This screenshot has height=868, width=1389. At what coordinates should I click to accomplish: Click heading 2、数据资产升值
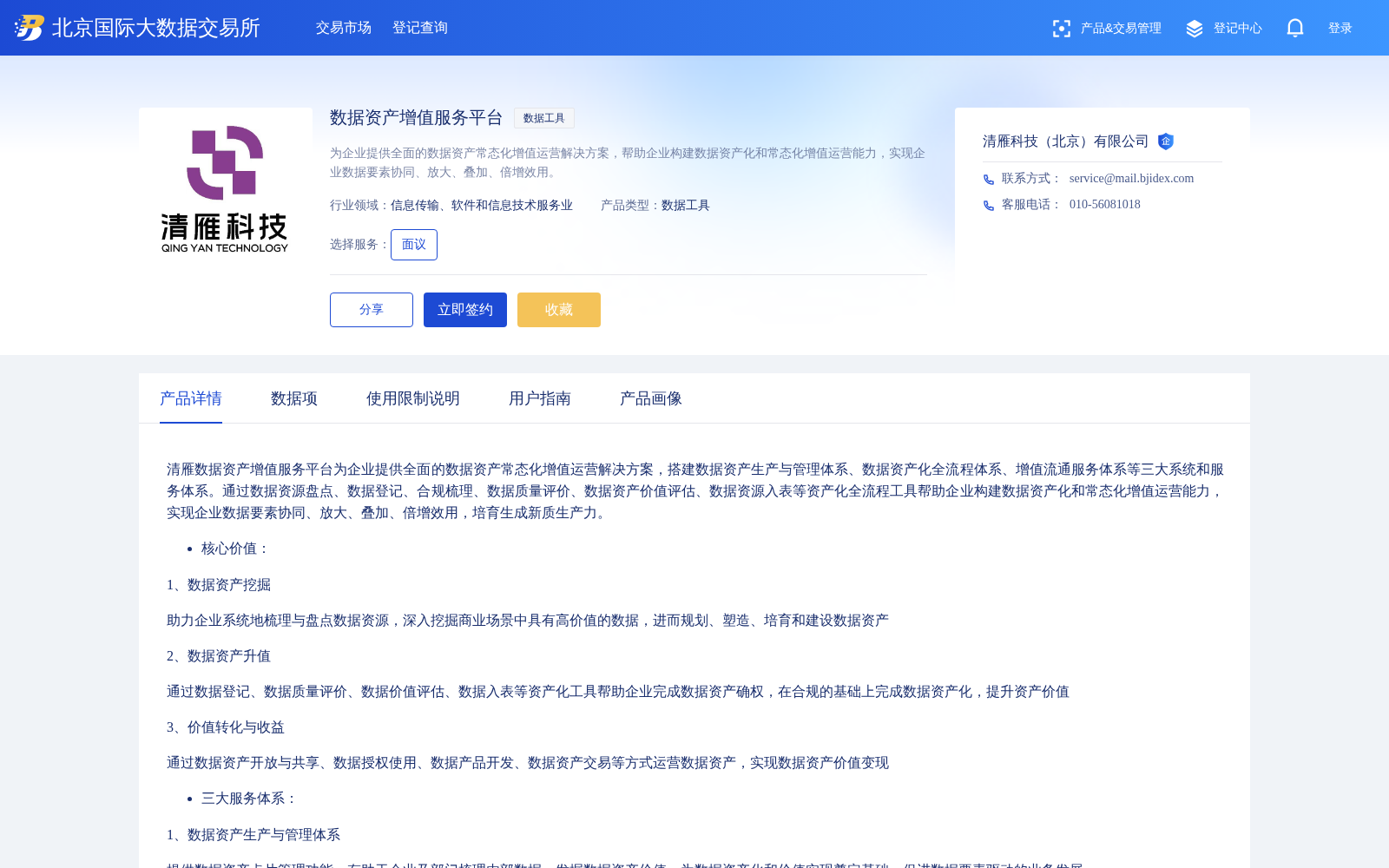(x=219, y=656)
